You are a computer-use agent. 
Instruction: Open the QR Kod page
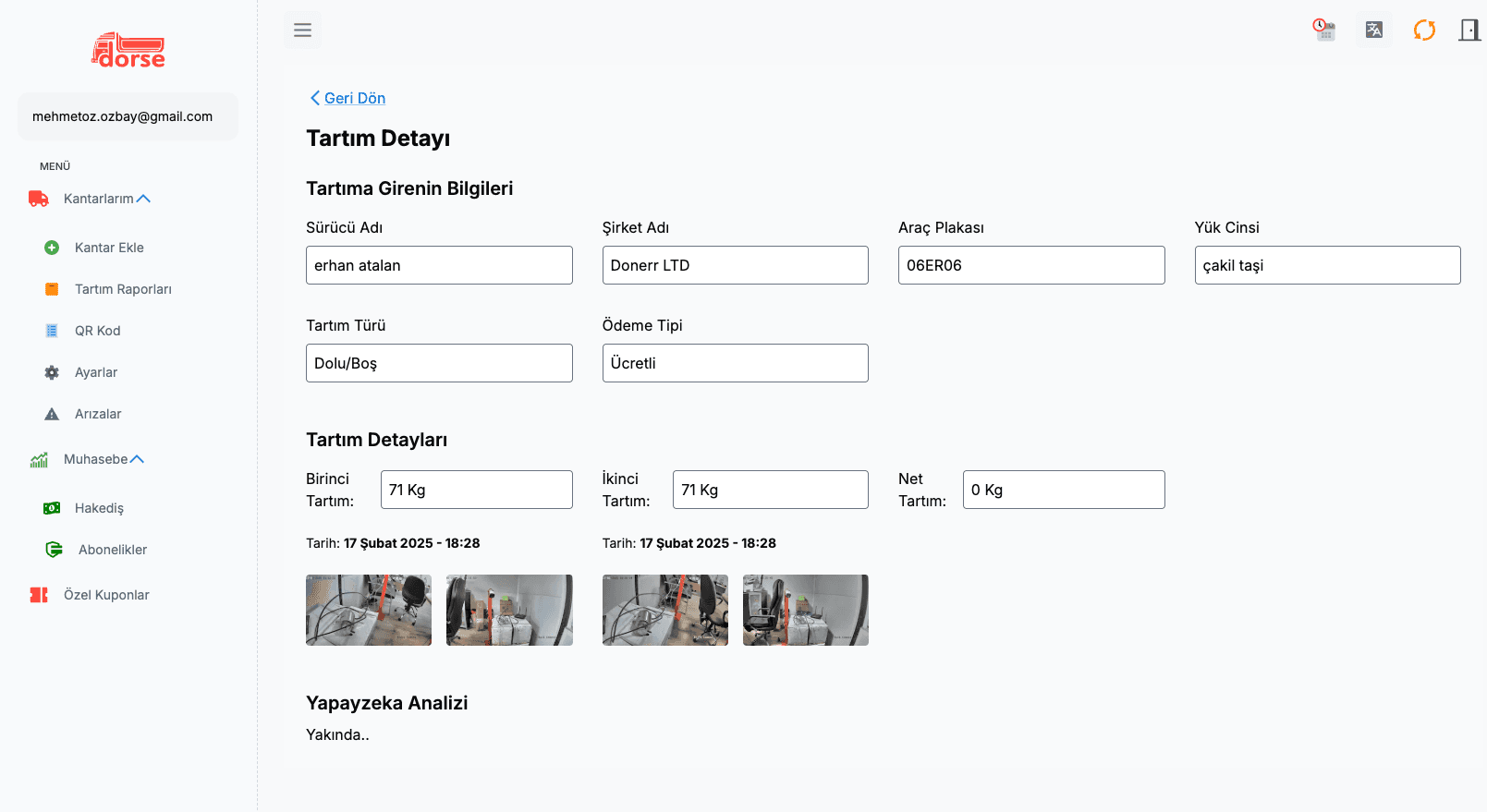(97, 331)
